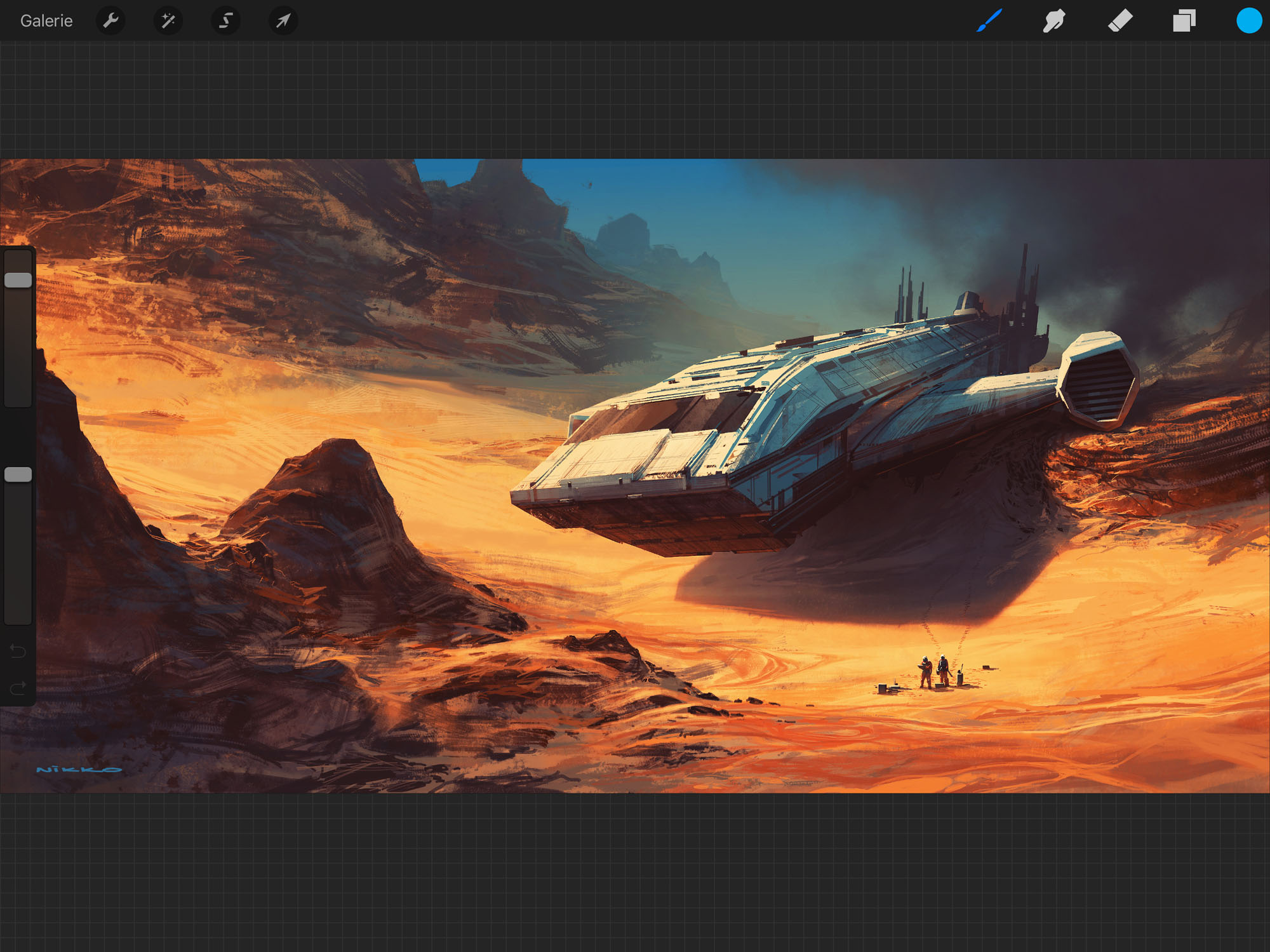Select the Eraser tool
This screenshot has height=952, width=1270.
point(1120,20)
